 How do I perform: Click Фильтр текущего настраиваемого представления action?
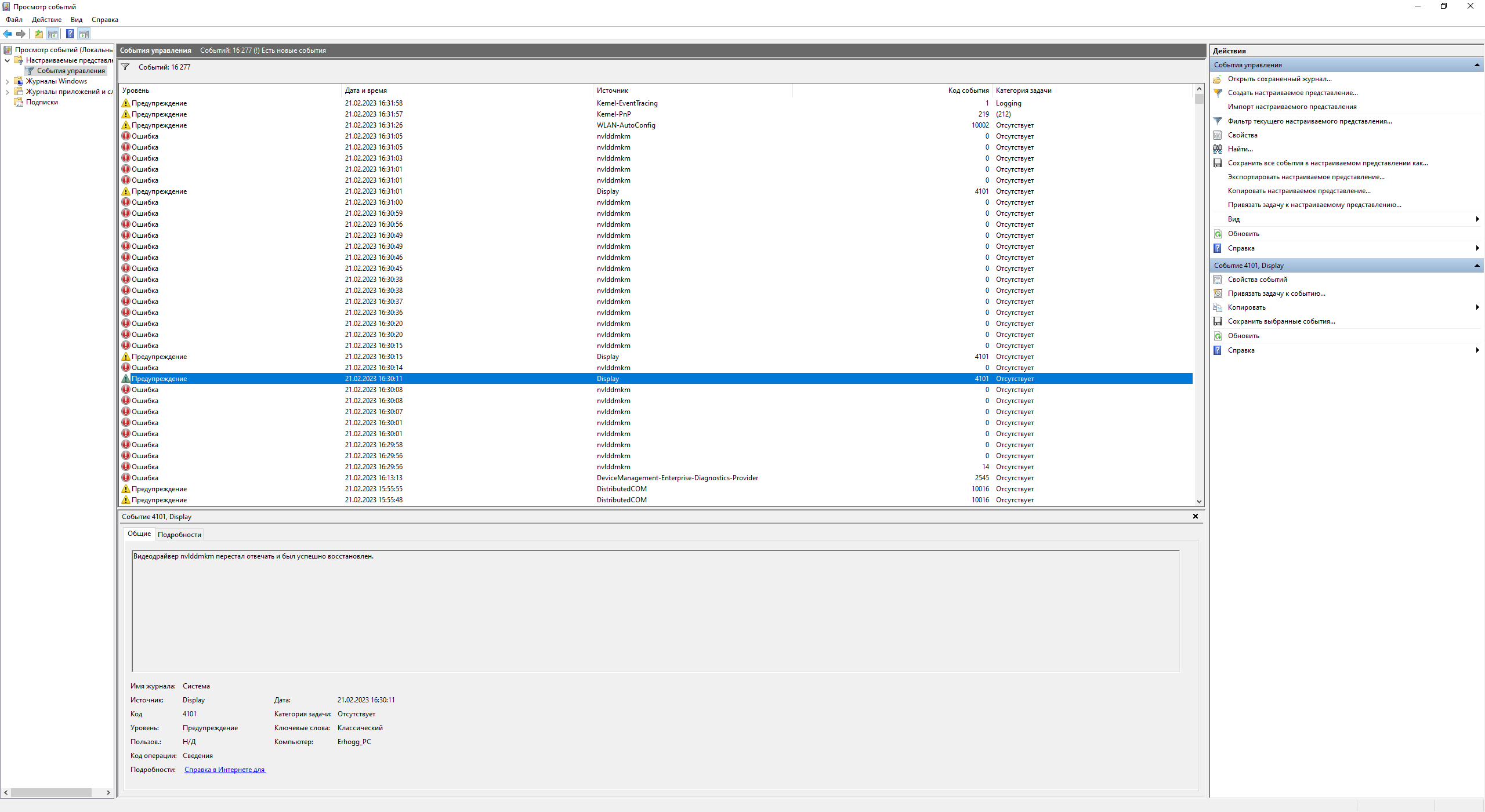1309,121
